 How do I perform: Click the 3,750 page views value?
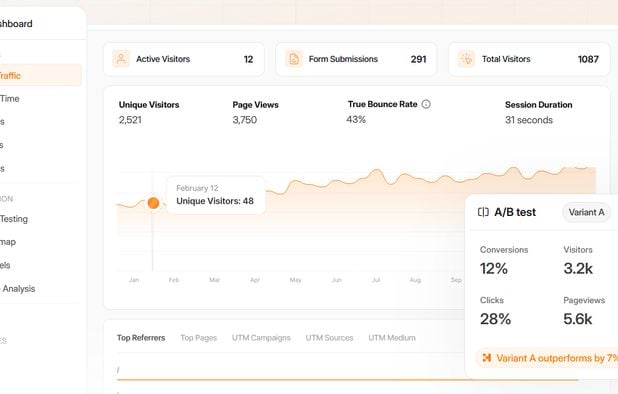tap(244, 120)
